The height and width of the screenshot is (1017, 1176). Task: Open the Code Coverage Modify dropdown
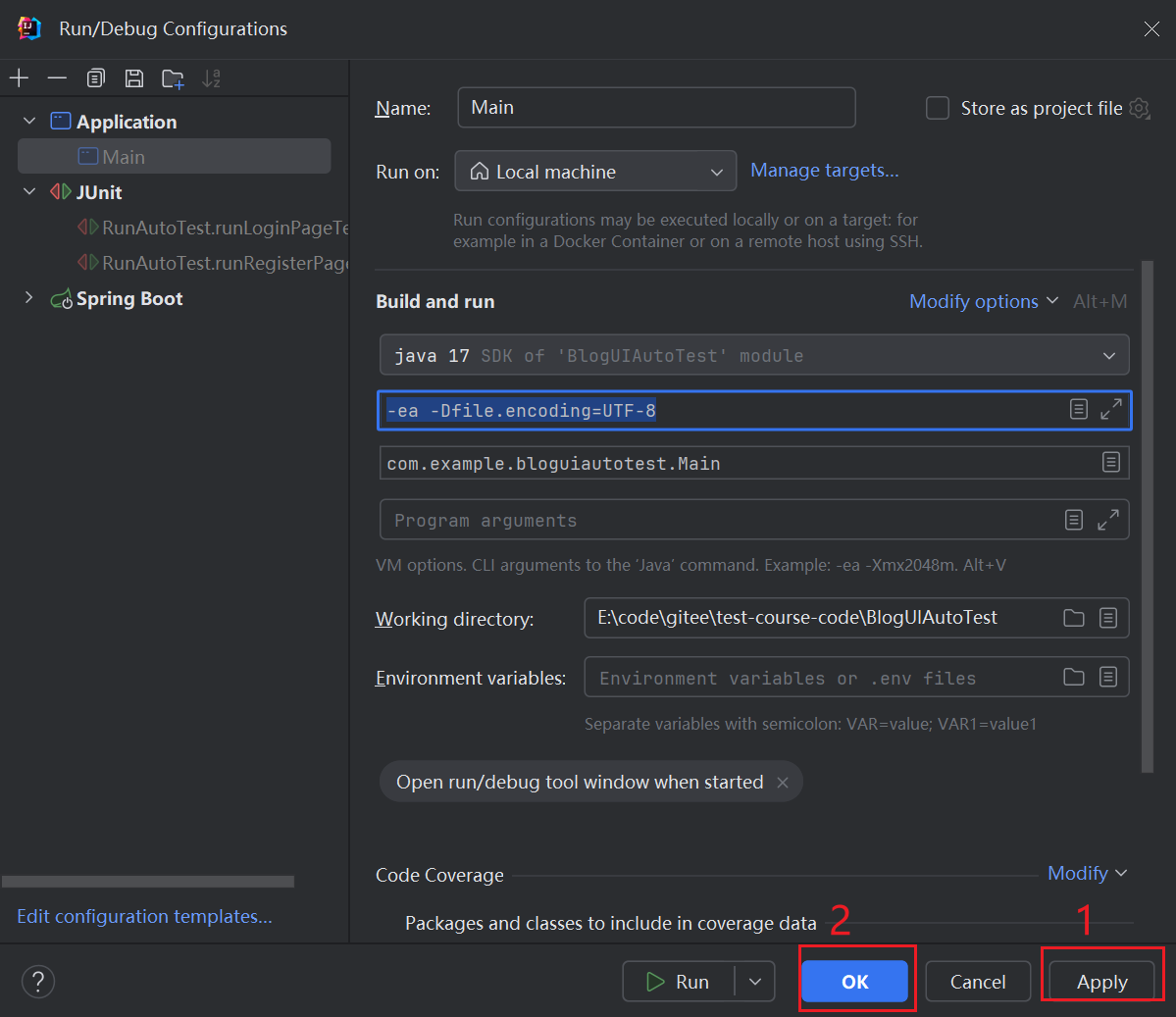coord(1088,873)
